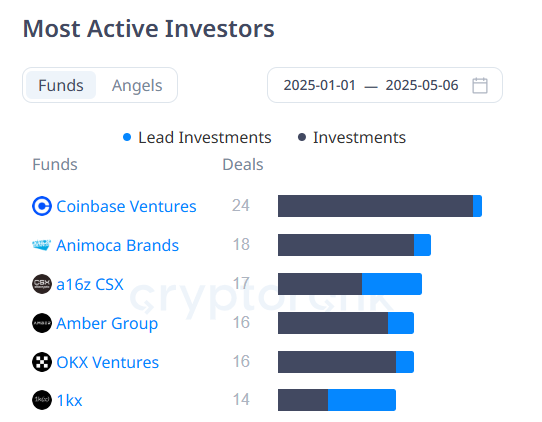Click the Coinbase Ventures logo icon

(42, 206)
